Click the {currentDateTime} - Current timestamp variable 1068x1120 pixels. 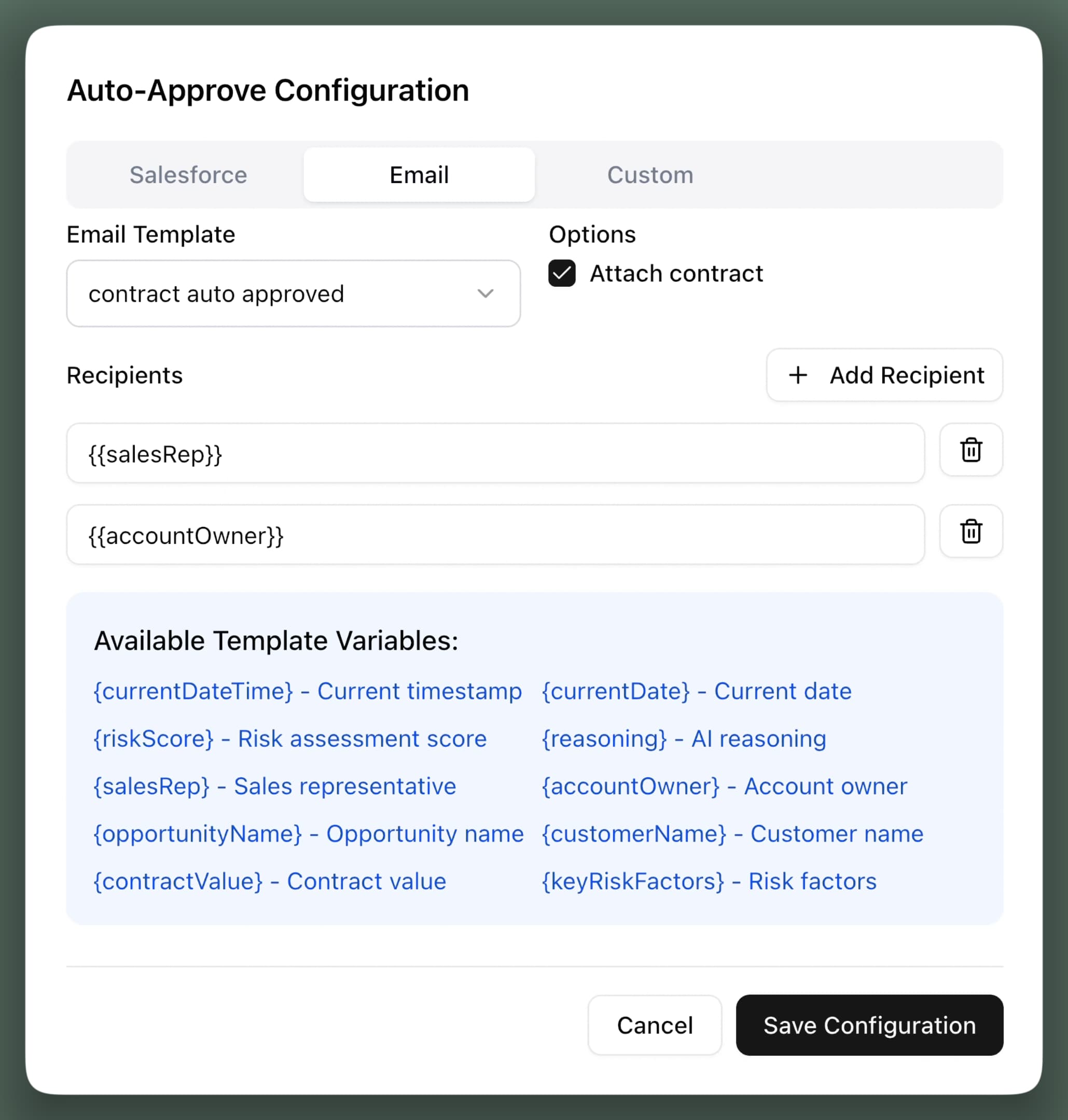click(308, 691)
